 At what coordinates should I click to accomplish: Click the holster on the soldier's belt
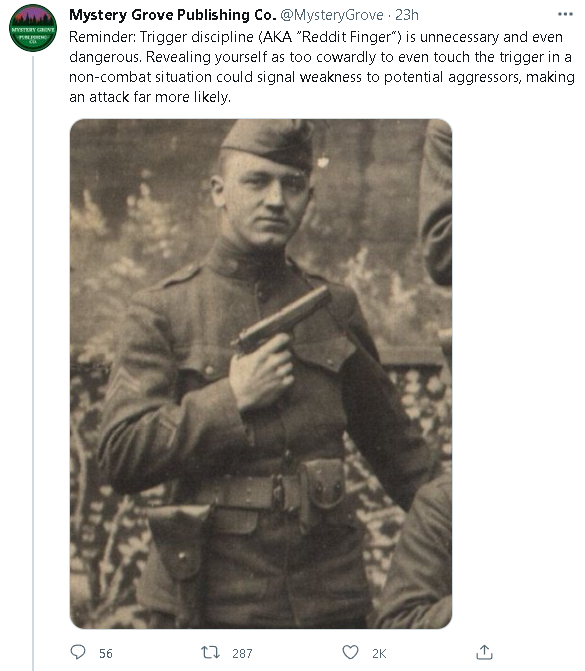pos(178,540)
